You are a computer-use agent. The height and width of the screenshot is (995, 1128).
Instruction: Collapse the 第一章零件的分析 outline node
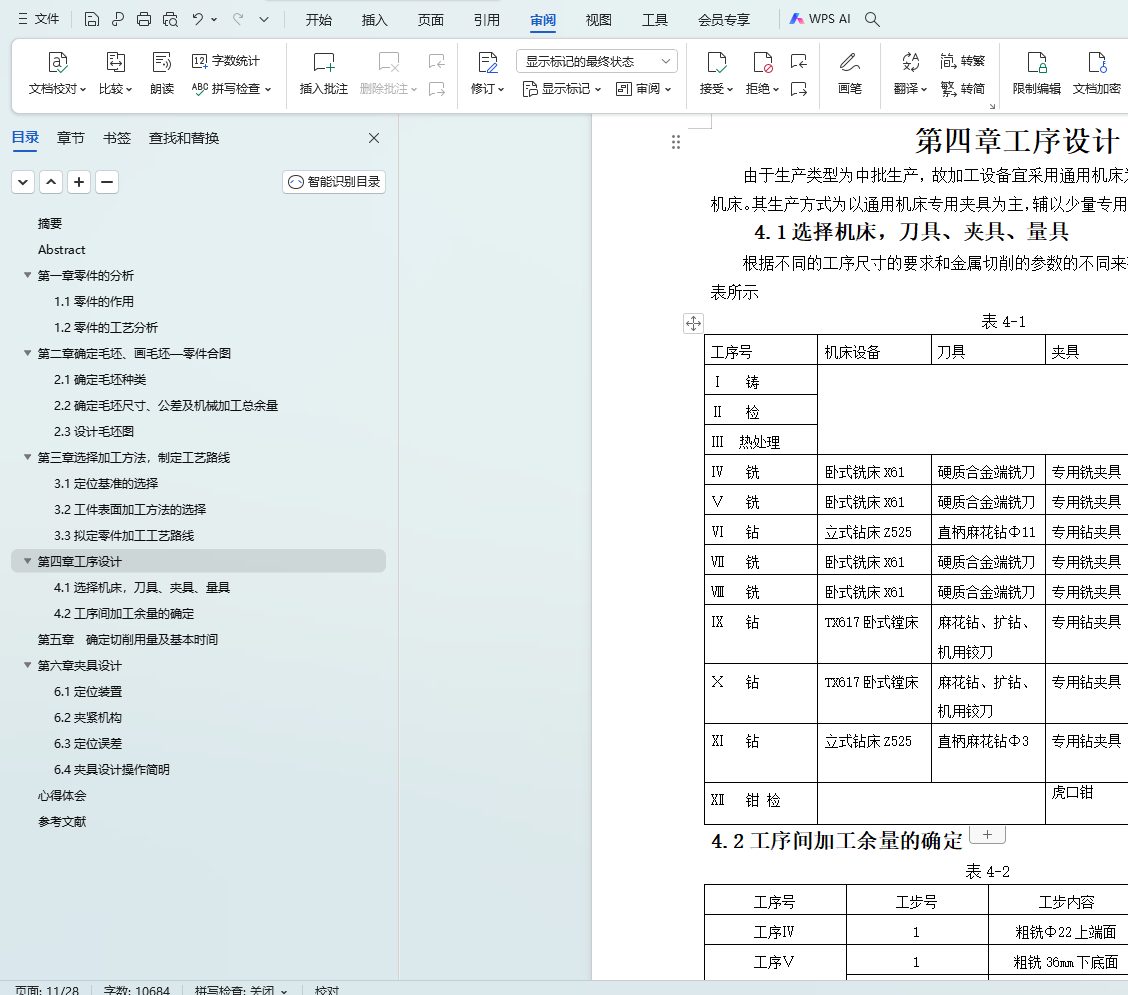(27, 275)
